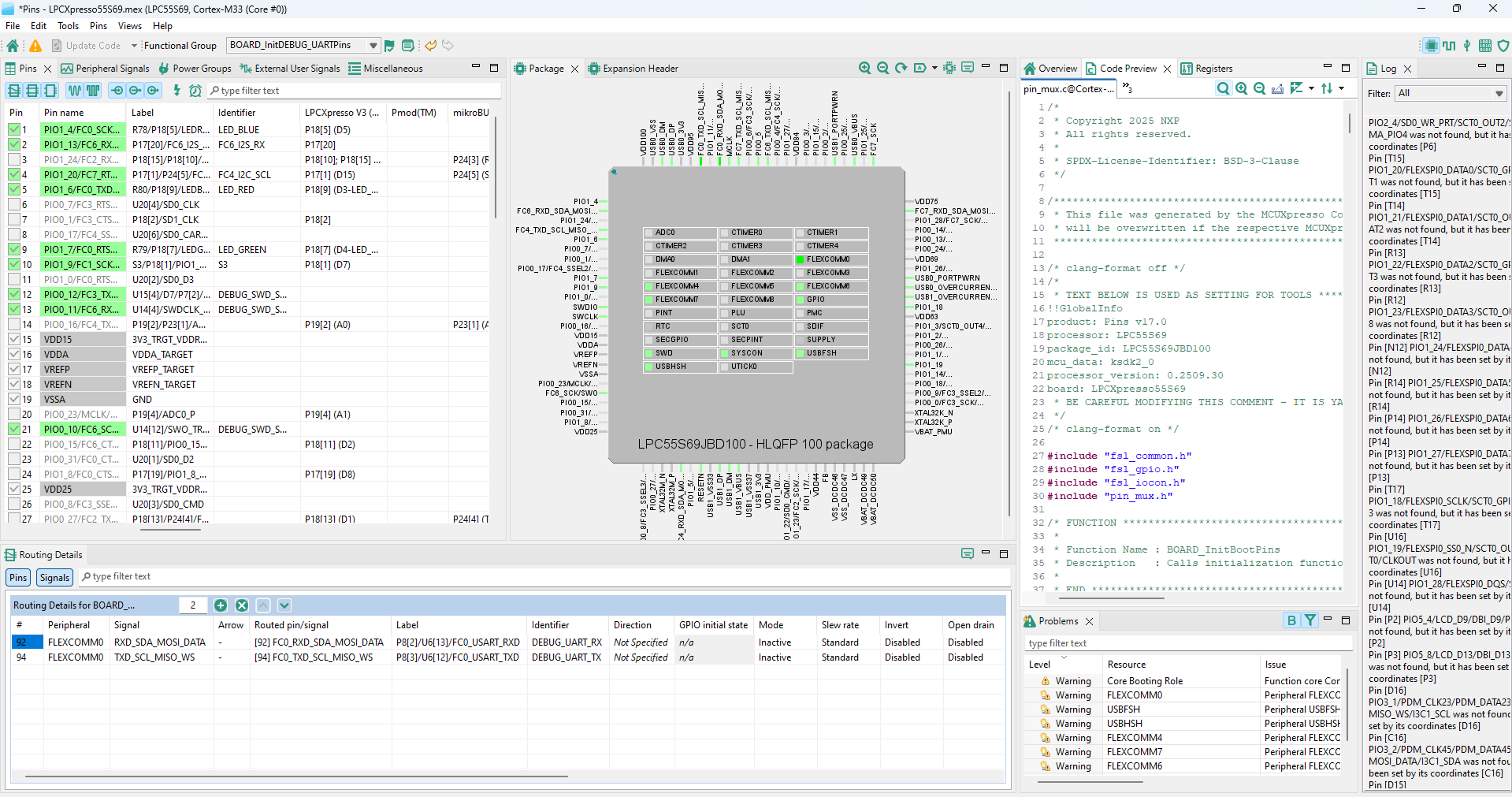Rotate the package view
This screenshot has width=1512, height=797.
pos(901,69)
